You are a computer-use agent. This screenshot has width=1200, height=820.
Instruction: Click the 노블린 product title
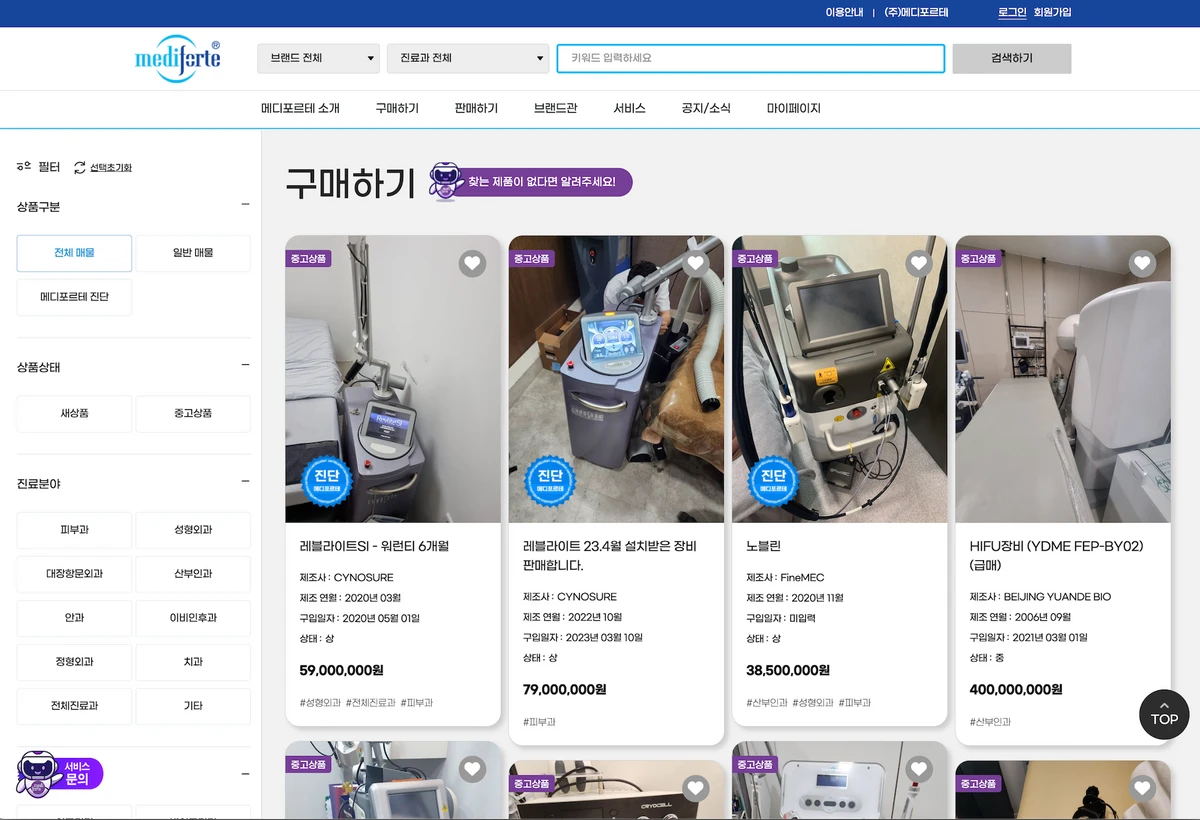(x=763, y=547)
